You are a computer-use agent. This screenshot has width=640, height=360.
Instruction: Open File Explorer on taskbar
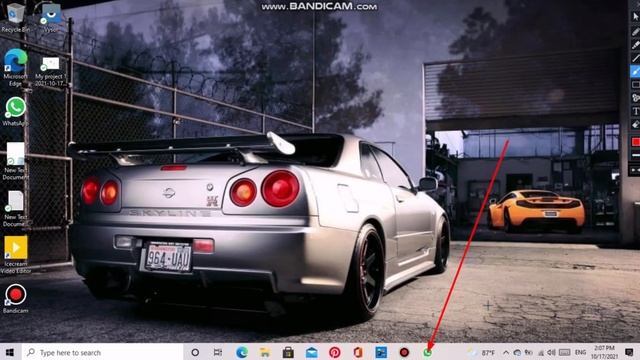tap(265, 352)
